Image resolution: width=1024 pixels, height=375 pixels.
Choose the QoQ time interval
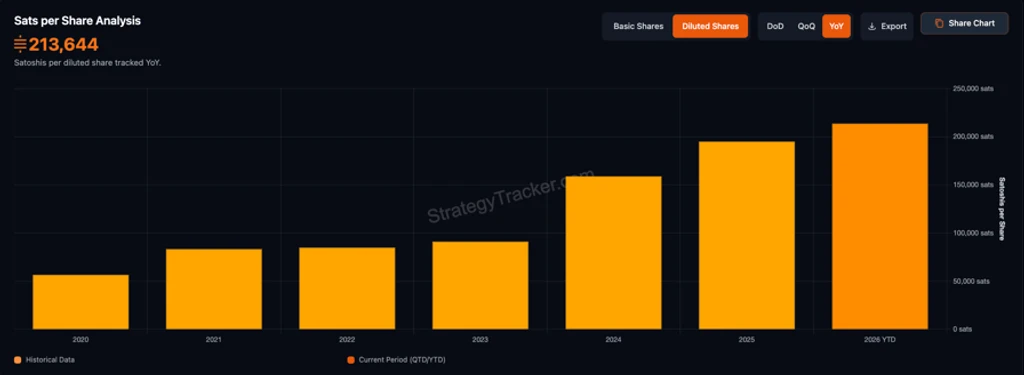tap(806, 26)
